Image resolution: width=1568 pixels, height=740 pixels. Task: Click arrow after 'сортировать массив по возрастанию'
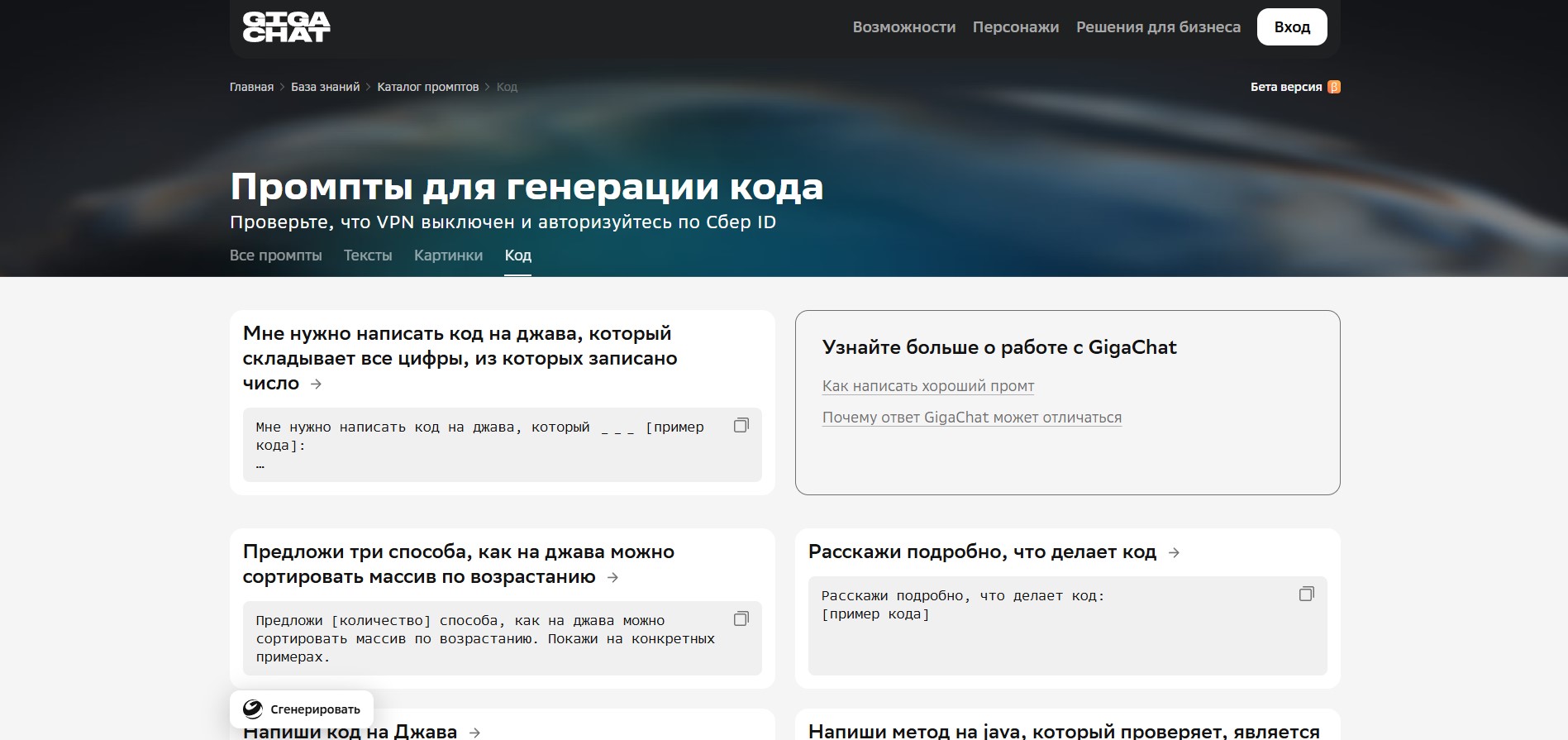(x=612, y=577)
